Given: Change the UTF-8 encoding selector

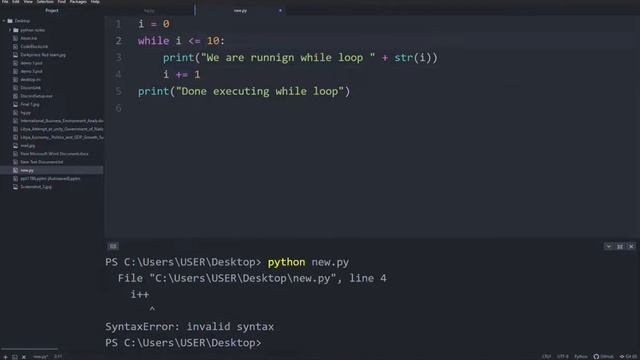Looking at the screenshot, I should click(x=563, y=357).
